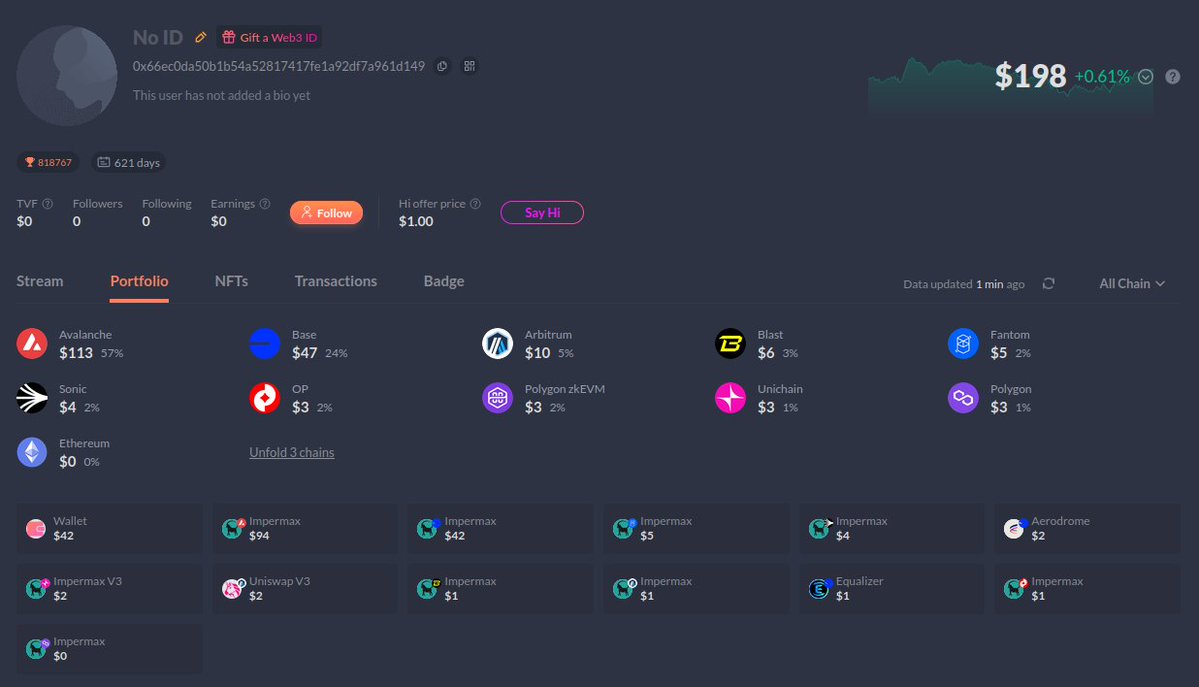The height and width of the screenshot is (687, 1199).
Task: Click the help icon beside net worth
Action: 1172,77
